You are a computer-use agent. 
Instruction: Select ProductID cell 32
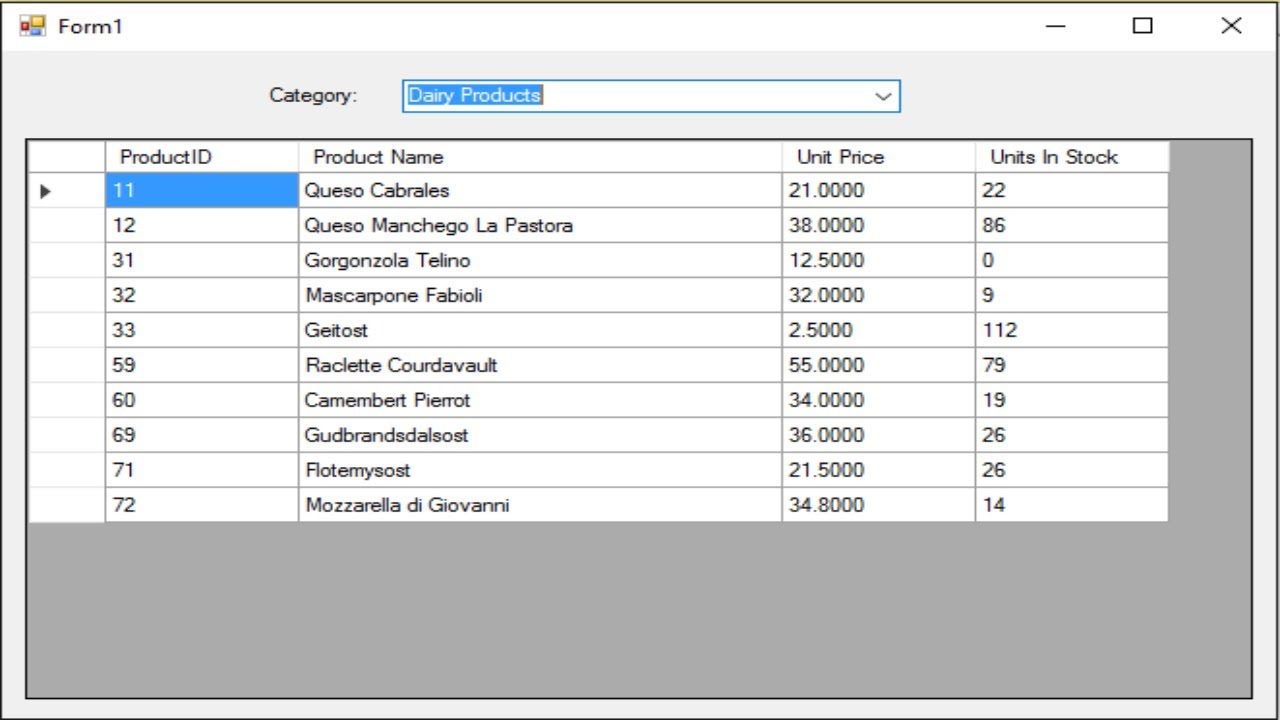coord(202,295)
